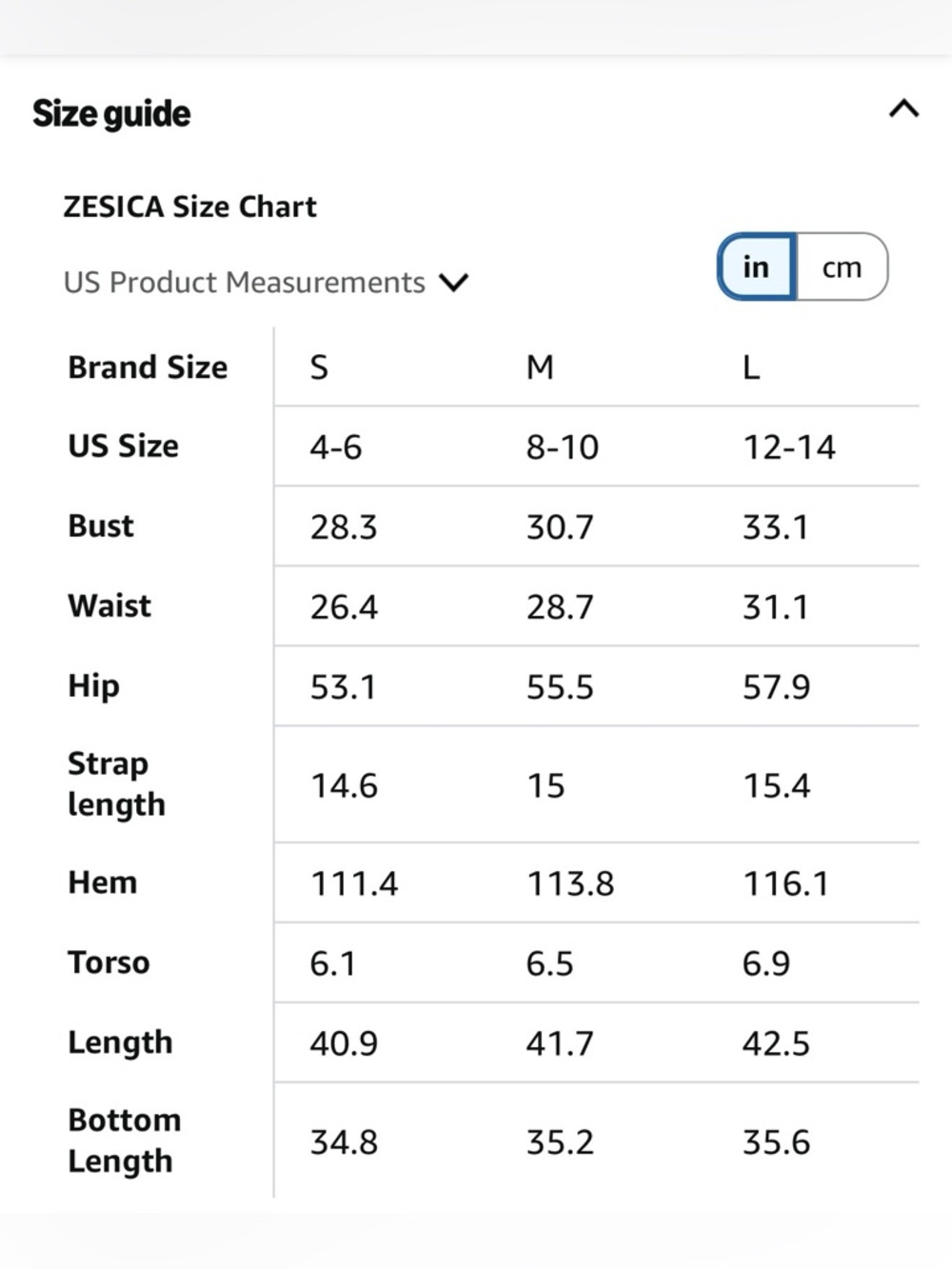Click the Bust row label
The image size is (952, 1269).
click(x=101, y=526)
